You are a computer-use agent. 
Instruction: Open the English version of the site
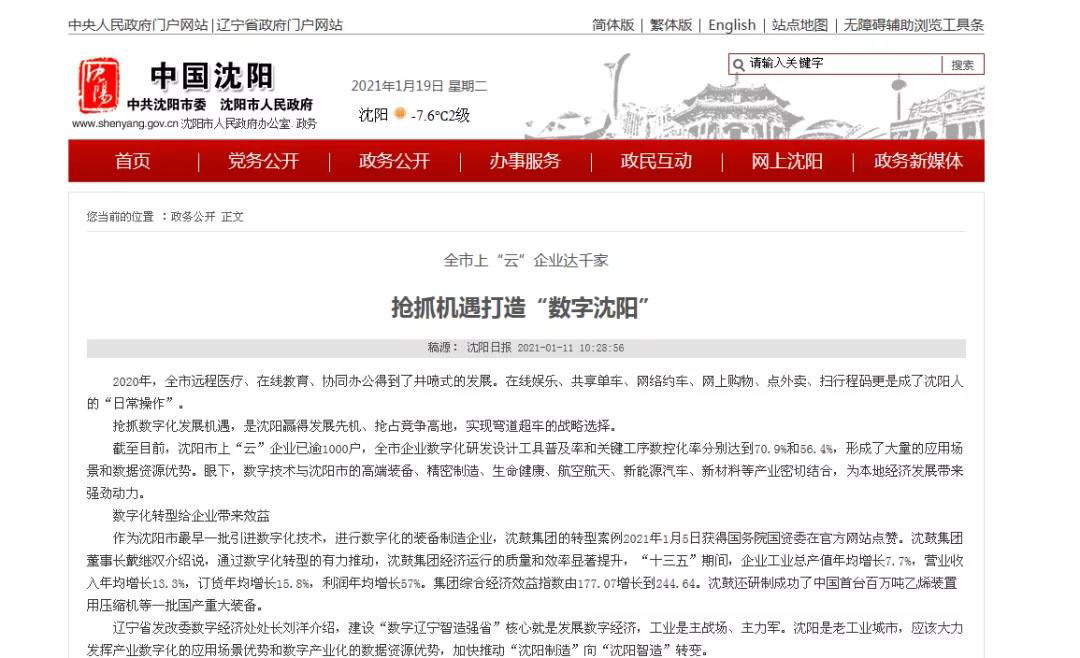pos(731,25)
